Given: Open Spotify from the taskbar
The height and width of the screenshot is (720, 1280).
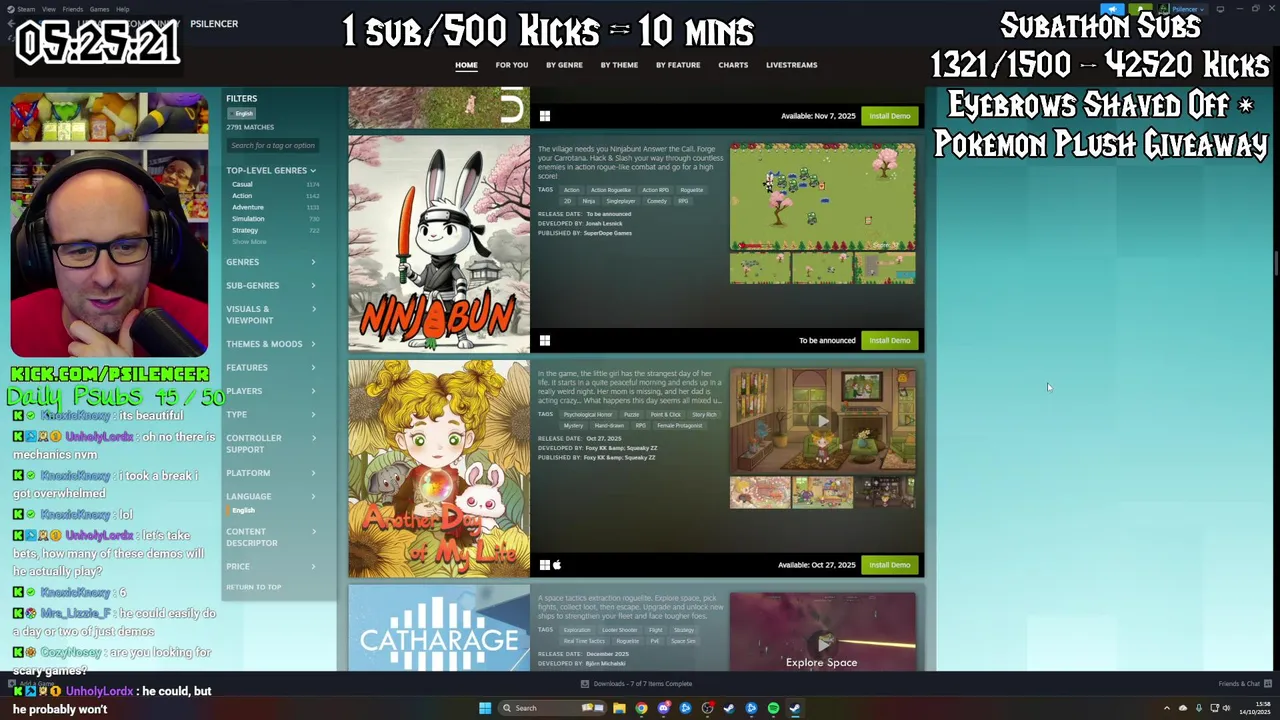Looking at the screenshot, I should [x=773, y=708].
